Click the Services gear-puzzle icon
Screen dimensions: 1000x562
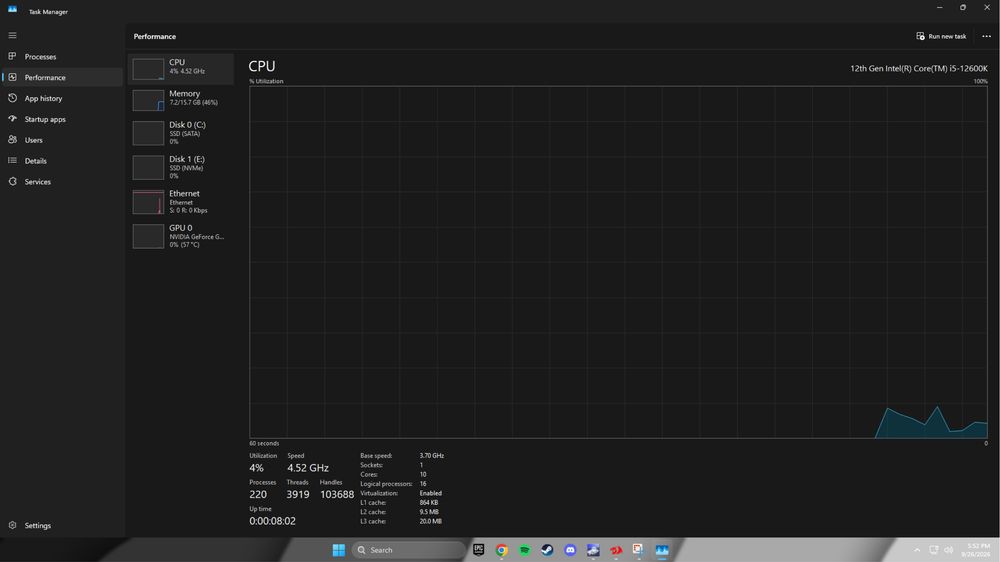(x=12, y=181)
